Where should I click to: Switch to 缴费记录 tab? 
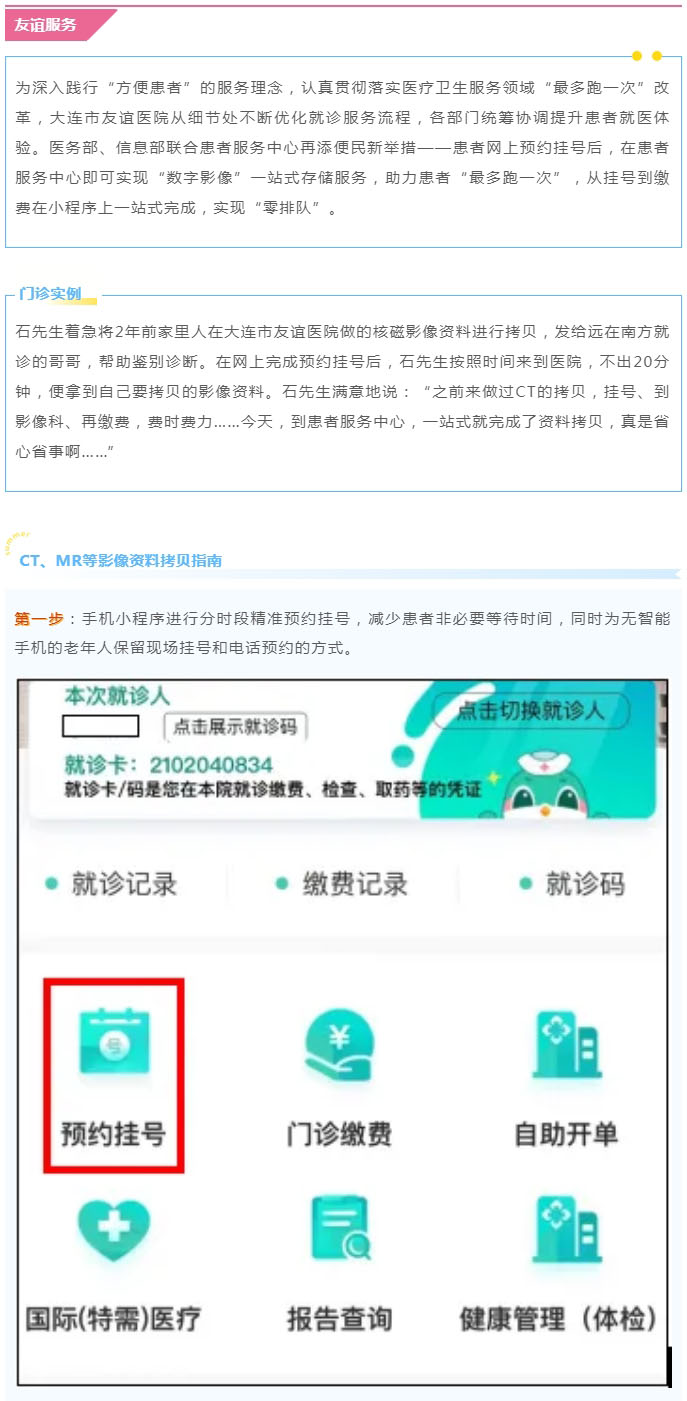coord(343,884)
